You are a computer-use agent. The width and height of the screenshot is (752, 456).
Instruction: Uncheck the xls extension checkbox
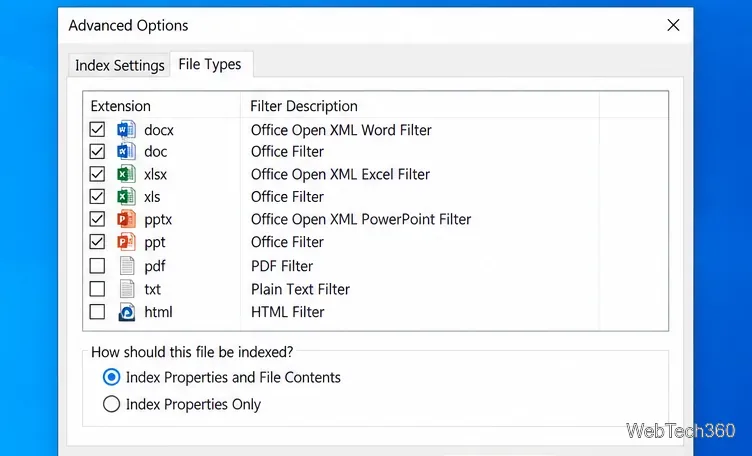[x=97, y=197]
